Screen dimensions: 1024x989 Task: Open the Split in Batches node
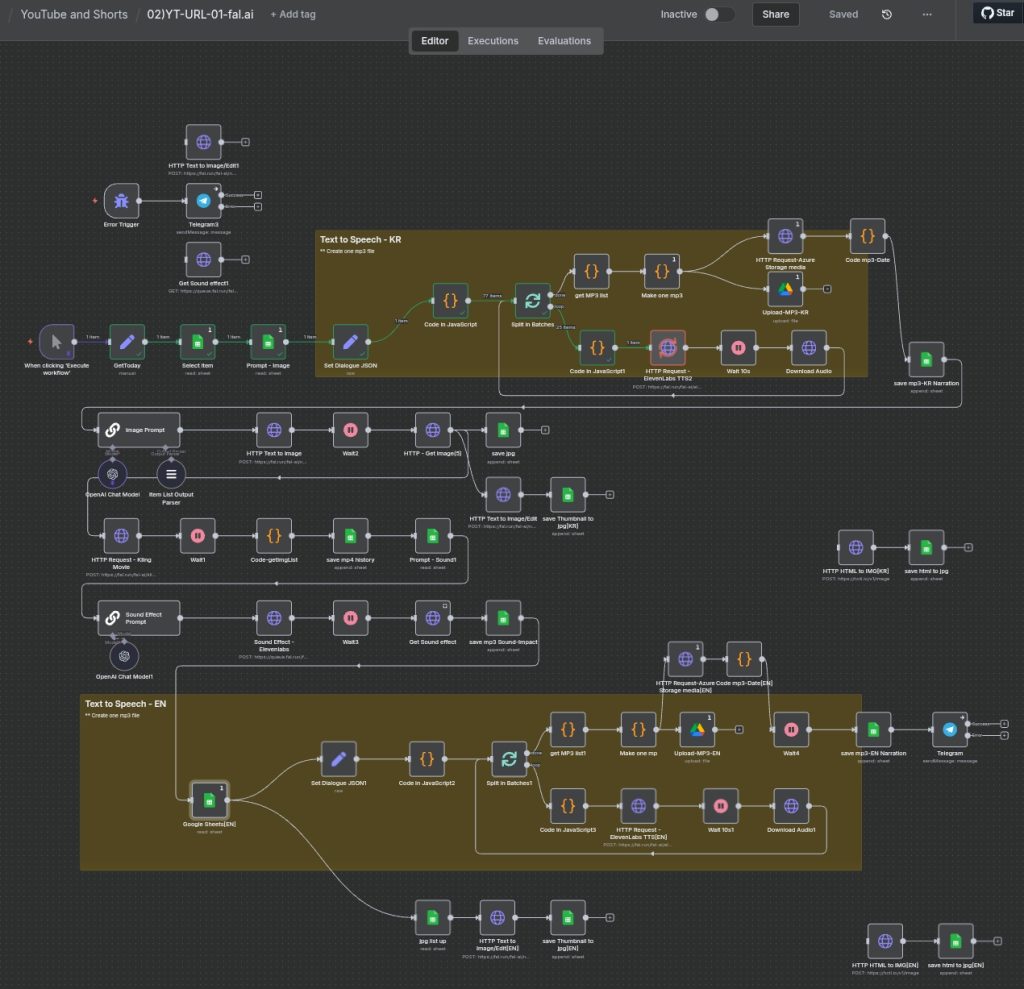(533, 300)
